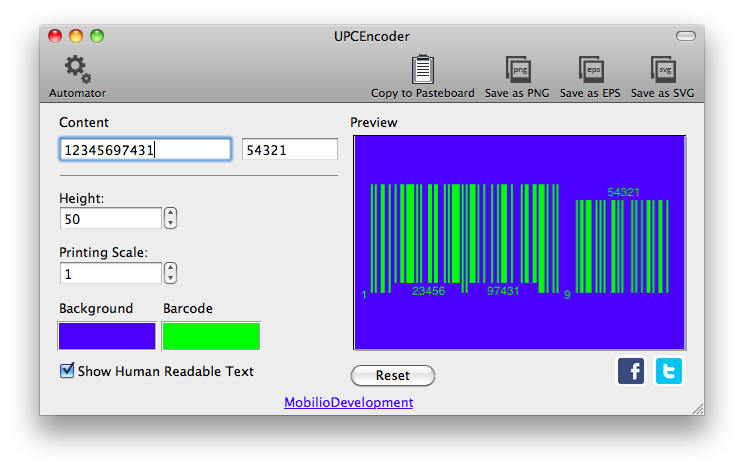This screenshot has width=744, height=470.
Task: Open the green Barcode color swatch
Action: [211, 336]
